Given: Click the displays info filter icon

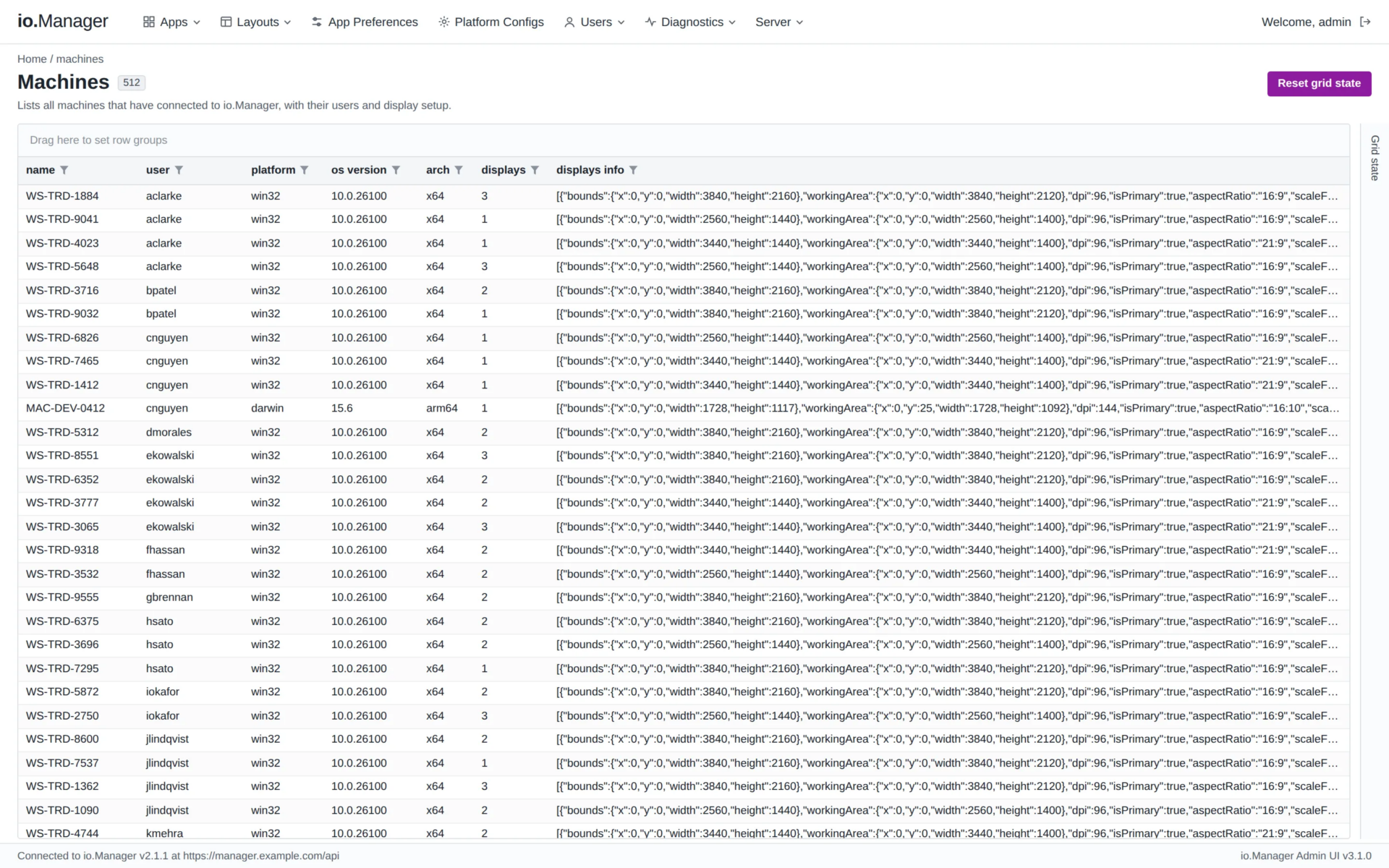Looking at the screenshot, I should [633, 170].
